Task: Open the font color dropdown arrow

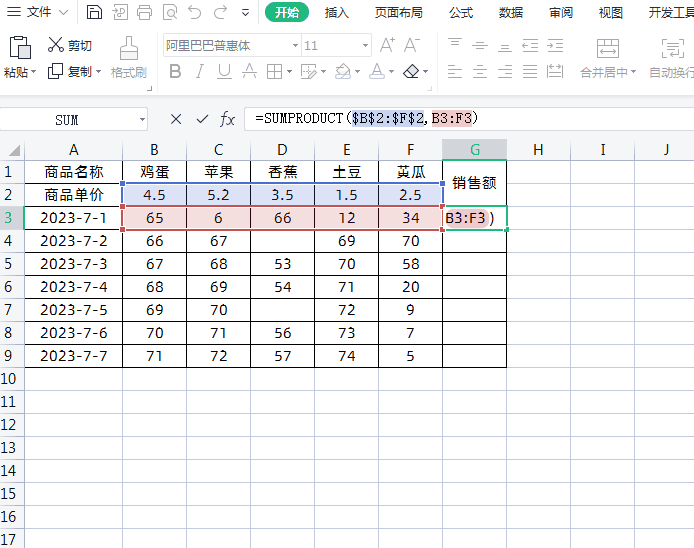Action: [x=391, y=71]
